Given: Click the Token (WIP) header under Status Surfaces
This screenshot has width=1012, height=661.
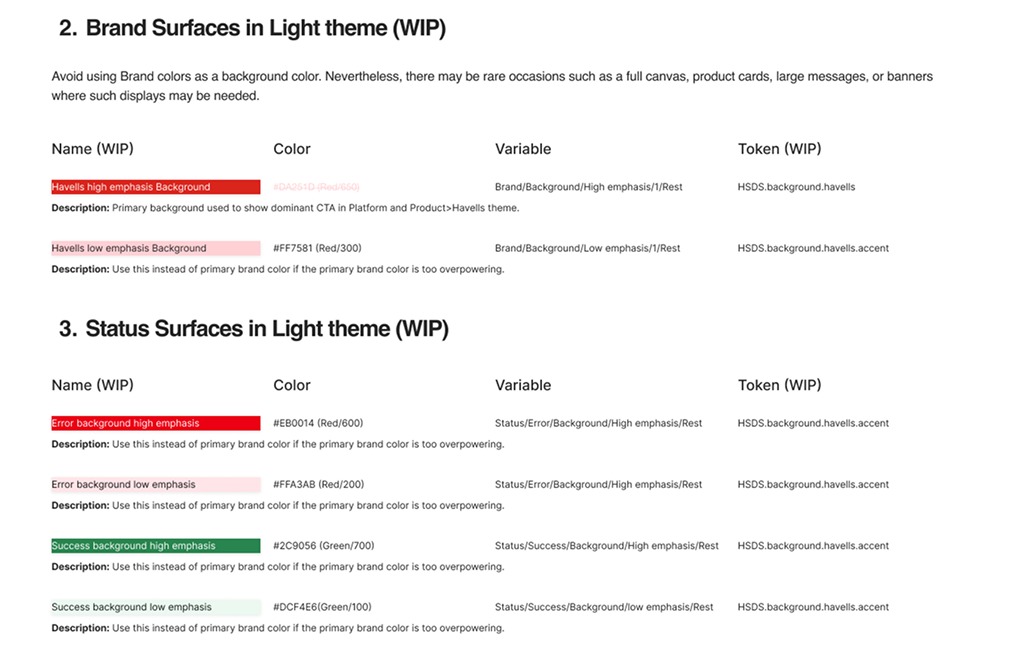Looking at the screenshot, I should 780,385.
